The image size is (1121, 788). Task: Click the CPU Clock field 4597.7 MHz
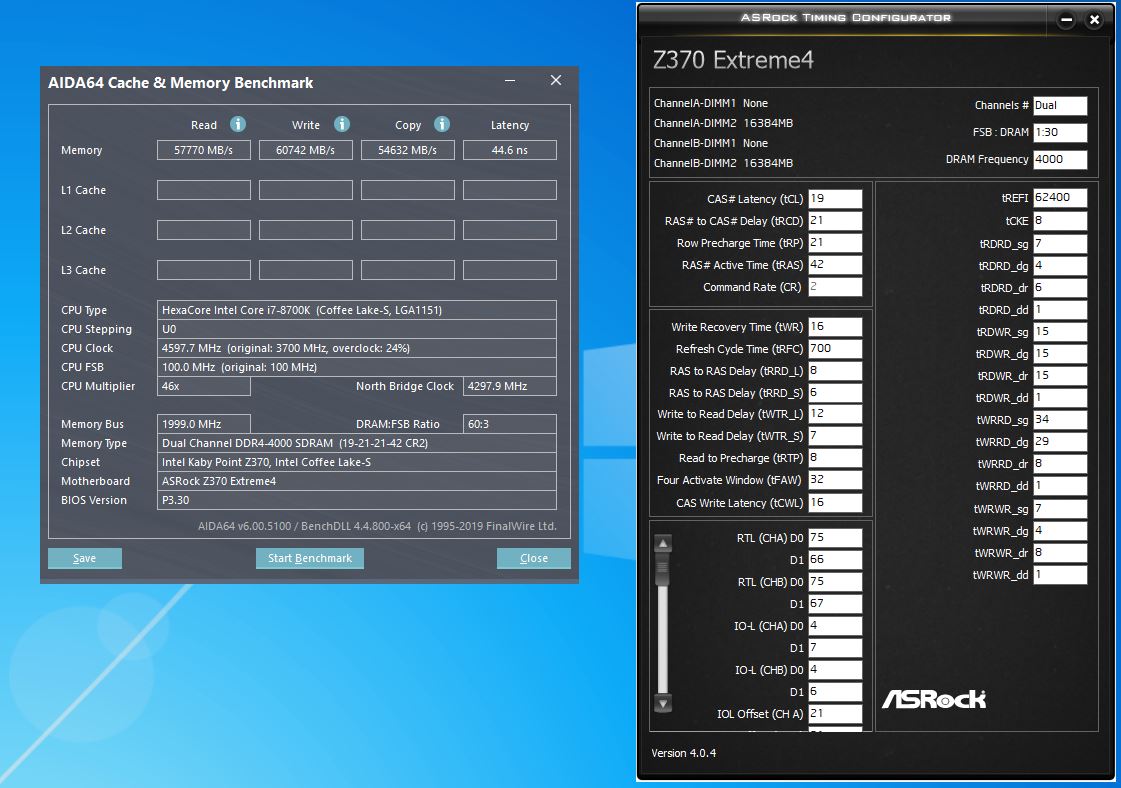[x=356, y=348]
